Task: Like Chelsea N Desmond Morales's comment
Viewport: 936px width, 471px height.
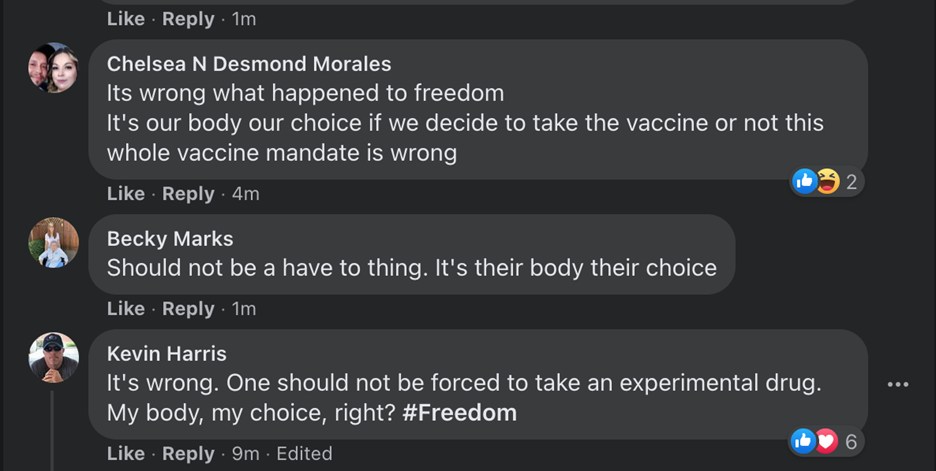Action: tap(126, 194)
